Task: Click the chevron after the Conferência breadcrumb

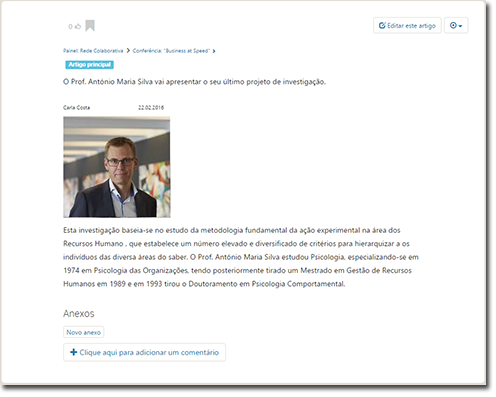Action: (214, 51)
